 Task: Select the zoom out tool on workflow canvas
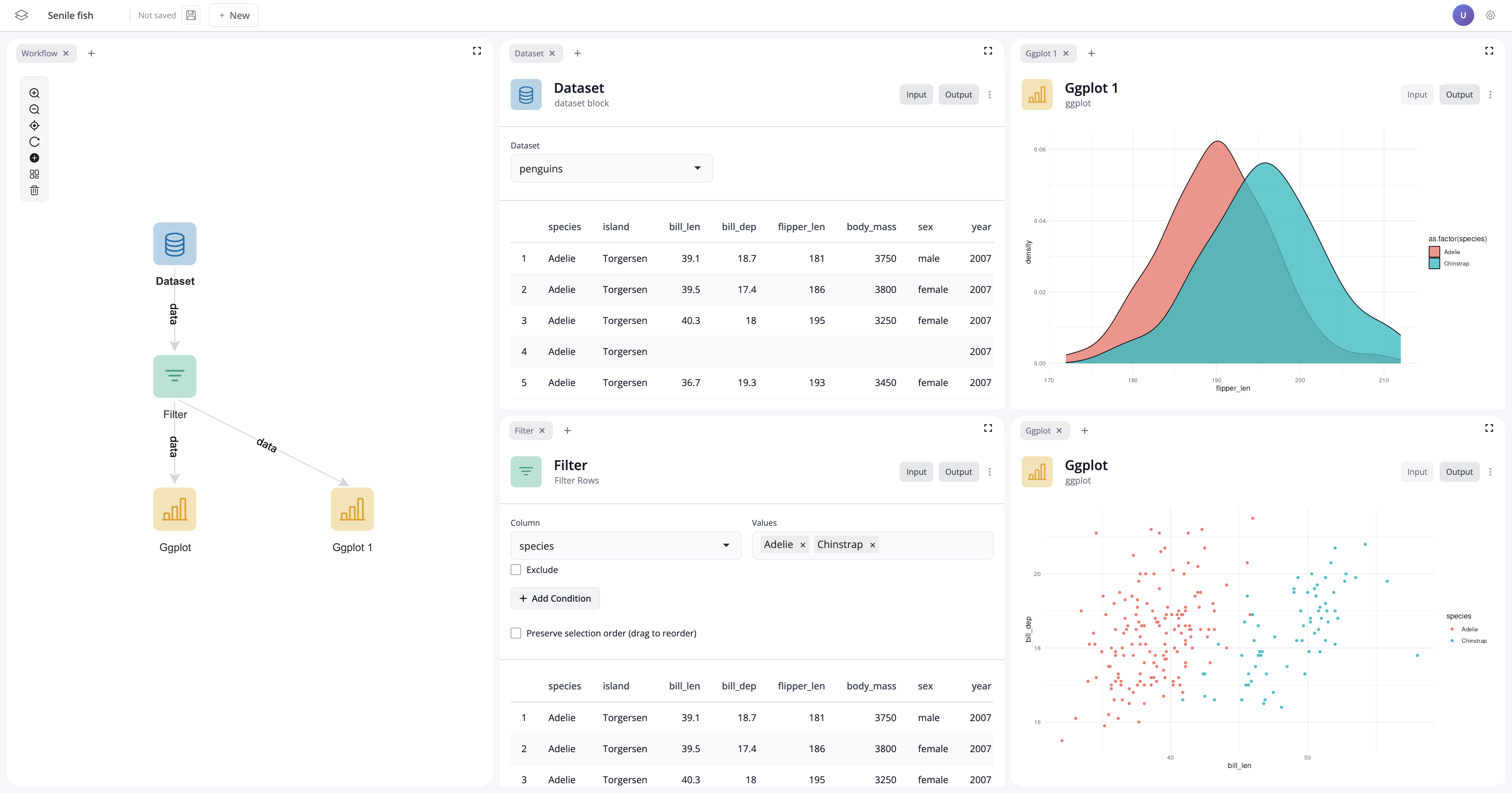tap(34, 109)
